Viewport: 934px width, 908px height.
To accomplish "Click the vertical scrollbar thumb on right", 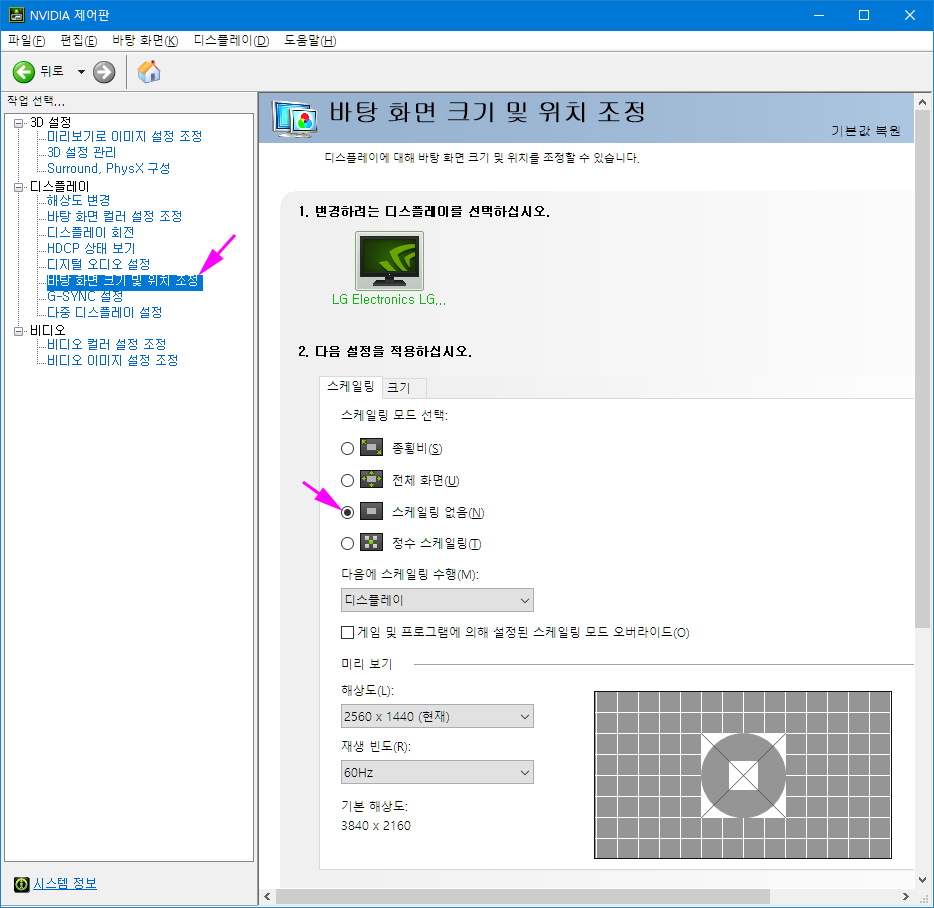I will pos(922,369).
